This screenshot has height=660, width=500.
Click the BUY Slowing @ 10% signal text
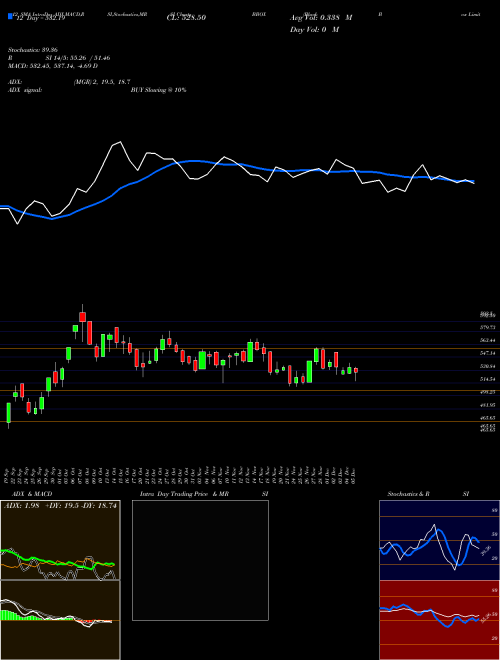(x=158, y=90)
